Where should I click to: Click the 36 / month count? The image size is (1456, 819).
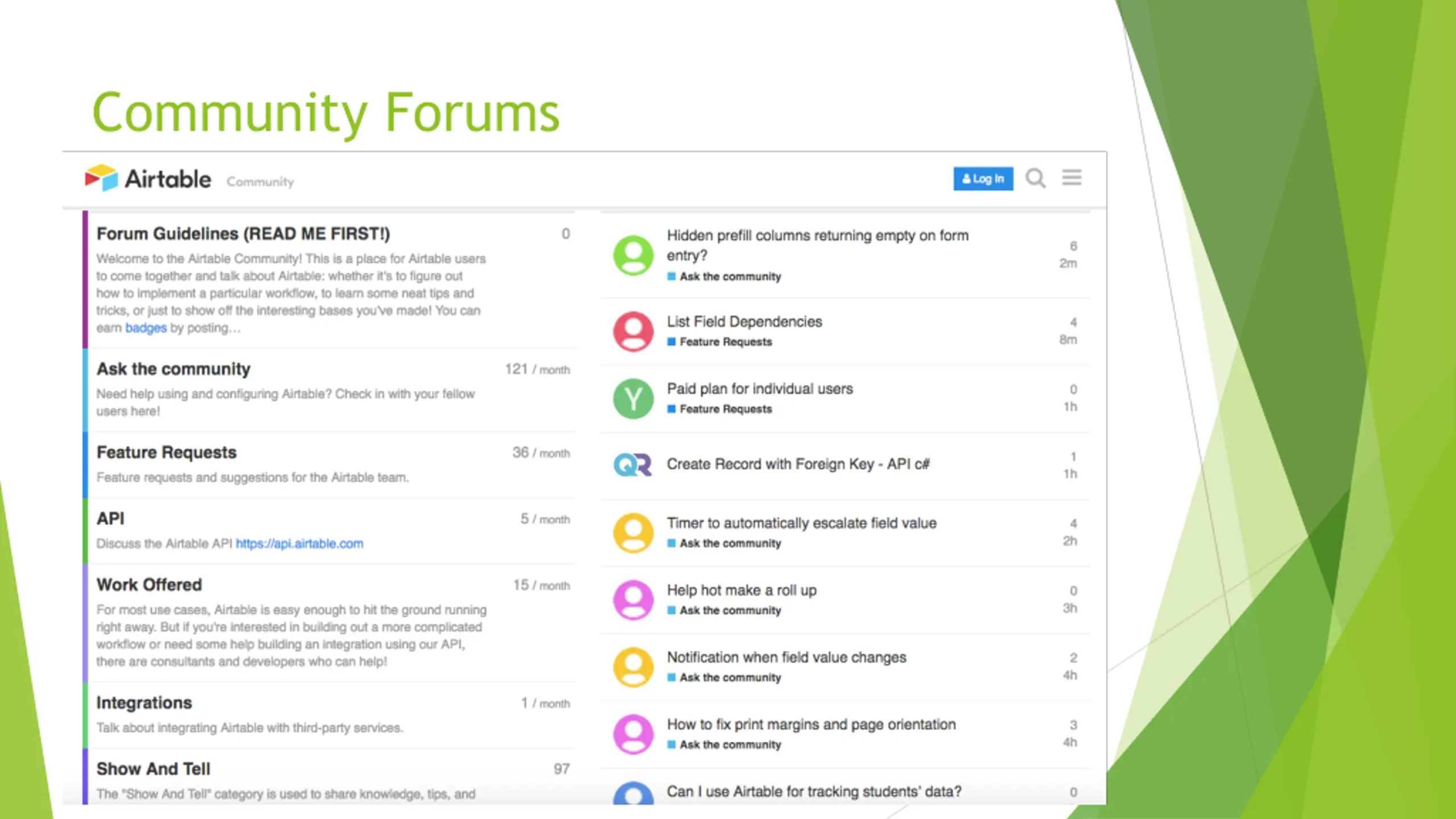541,453
